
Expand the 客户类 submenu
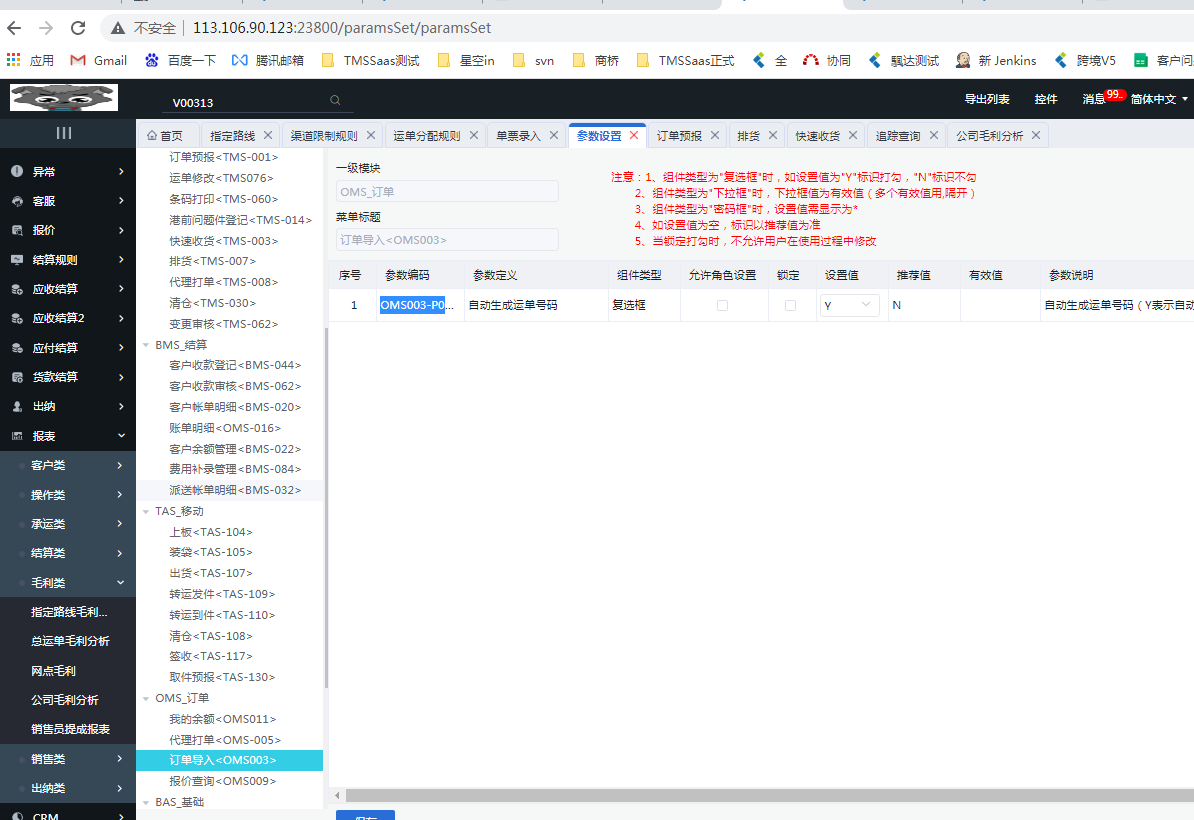pos(68,465)
